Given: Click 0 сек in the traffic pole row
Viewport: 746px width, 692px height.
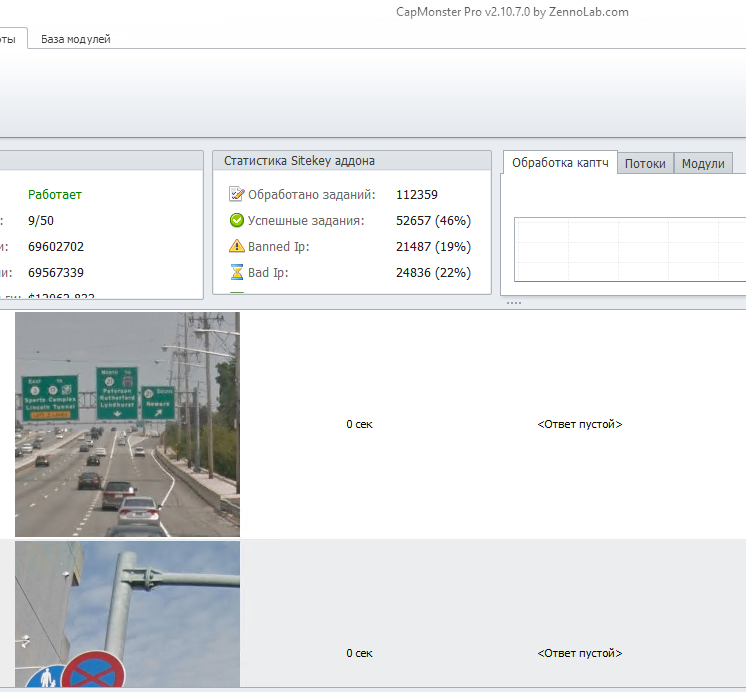Looking at the screenshot, I should point(359,653).
